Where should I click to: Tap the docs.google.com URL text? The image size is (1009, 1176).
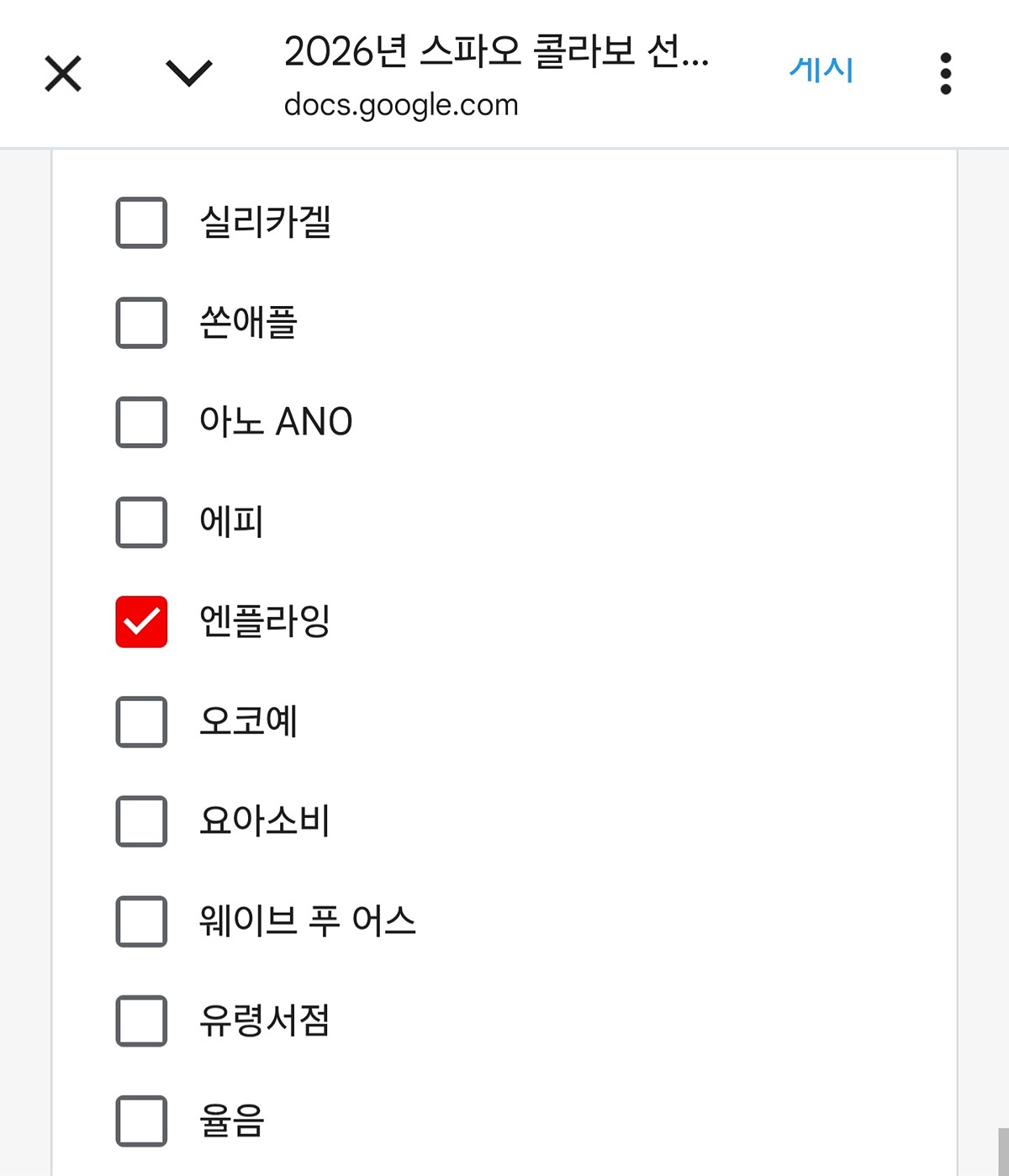(401, 105)
